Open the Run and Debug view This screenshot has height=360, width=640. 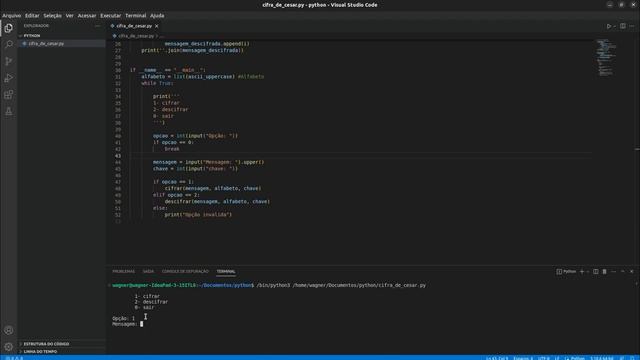[x=9, y=78]
